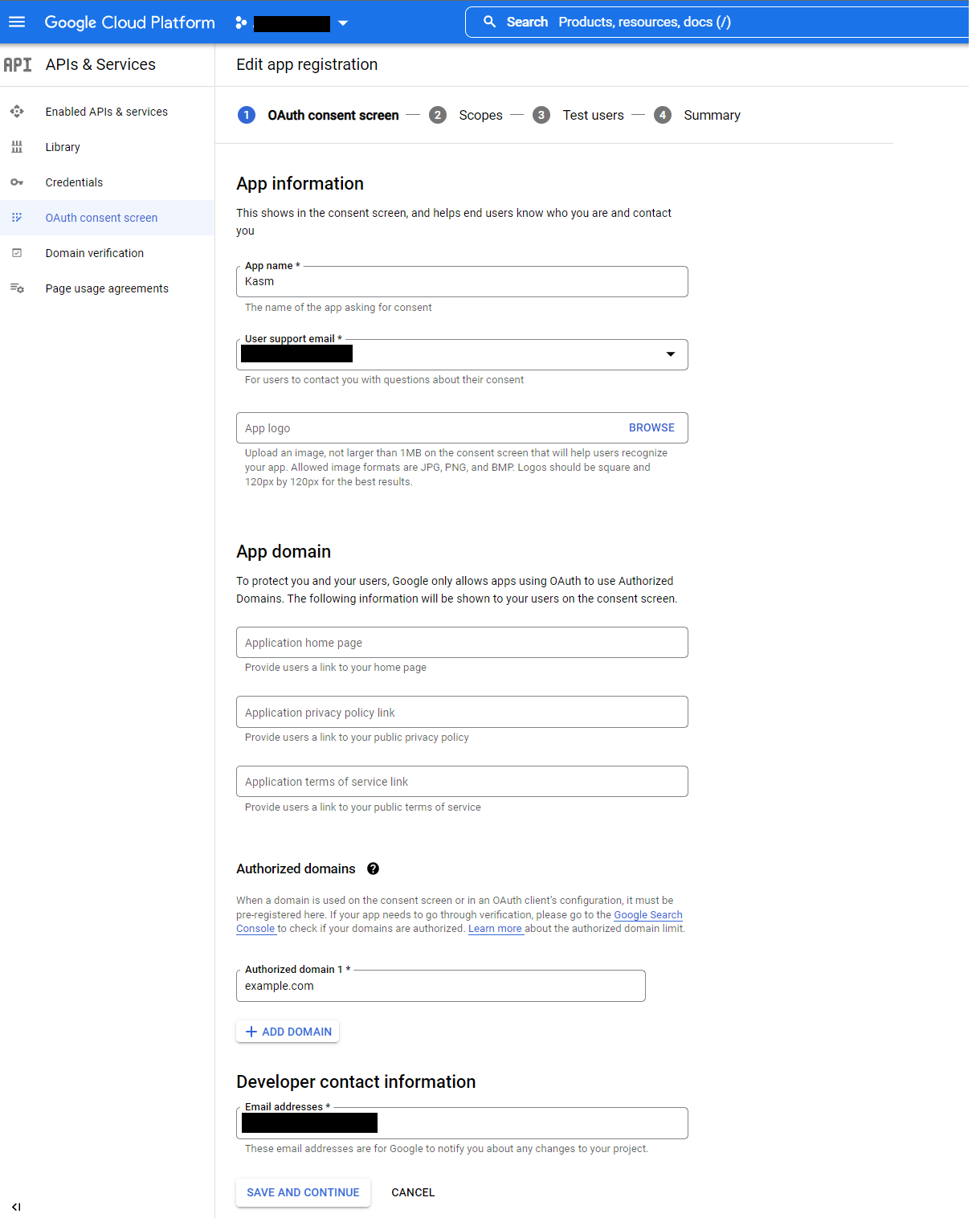Click the API logo in the sidebar header
The width and height of the screenshot is (980, 1218).
pyautogui.click(x=18, y=64)
